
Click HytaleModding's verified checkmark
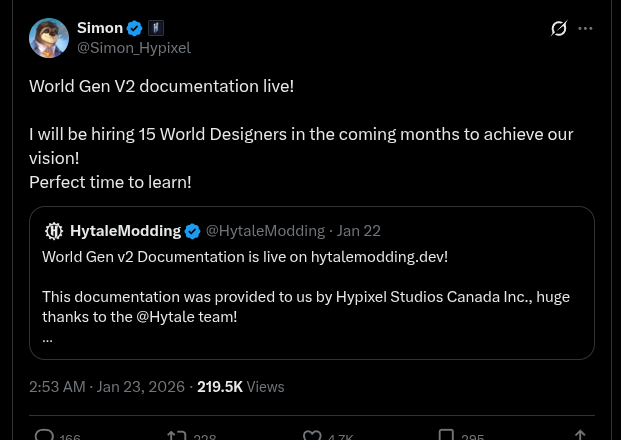click(x=193, y=231)
